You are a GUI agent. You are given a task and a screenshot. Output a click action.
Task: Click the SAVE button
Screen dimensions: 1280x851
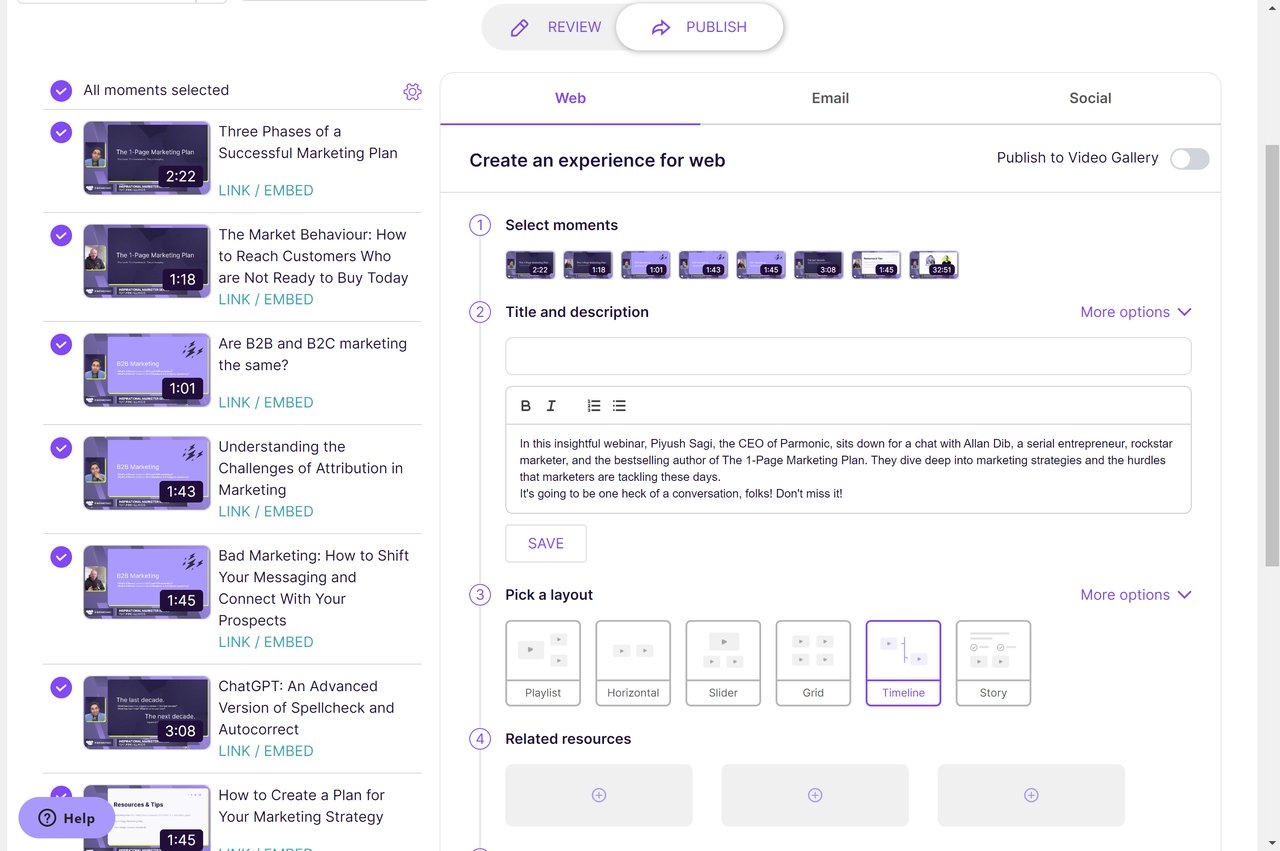[546, 544]
